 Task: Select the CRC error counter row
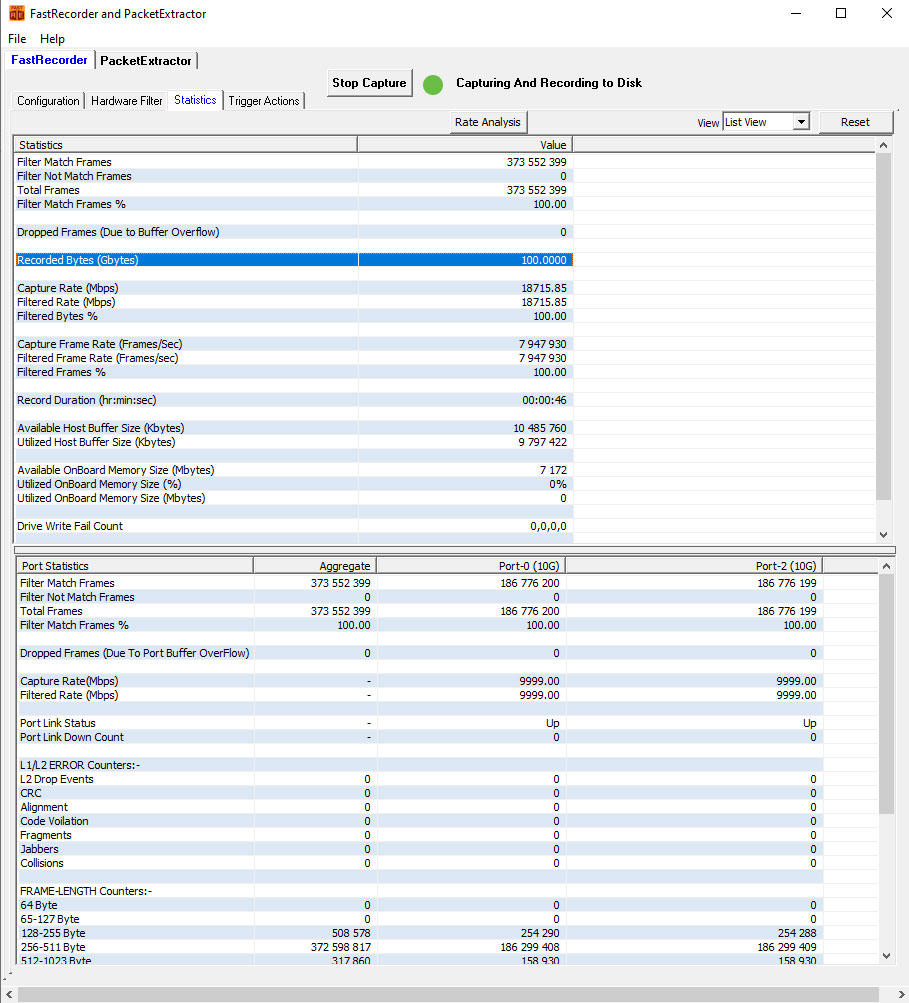[x=420, y=793]
